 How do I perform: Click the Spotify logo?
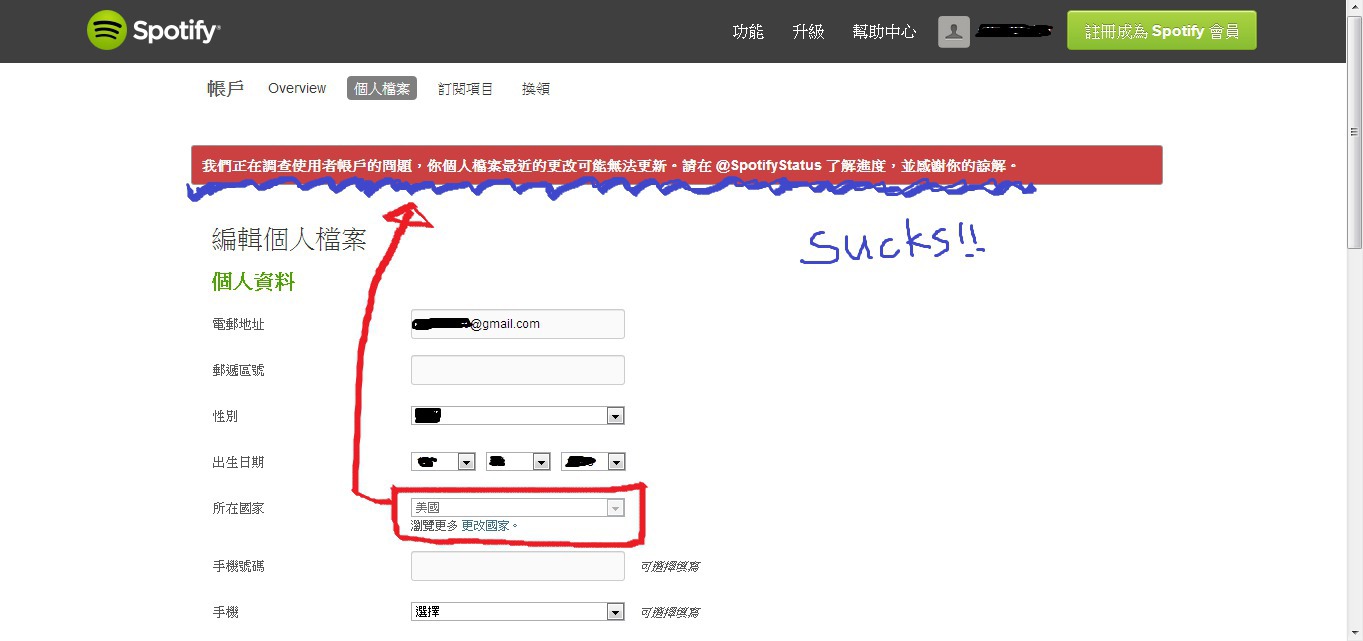point(153,31)
